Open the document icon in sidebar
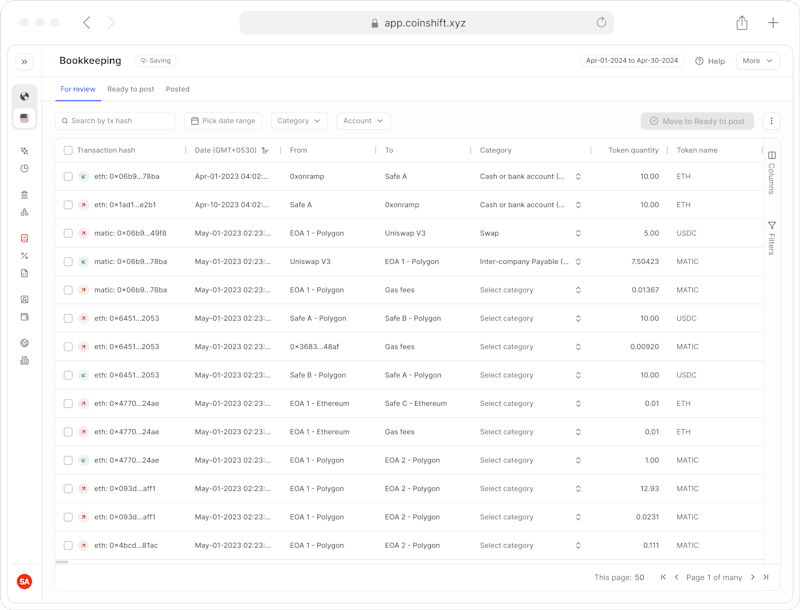This screenshot has width=800, height=610. pos(24,273)
